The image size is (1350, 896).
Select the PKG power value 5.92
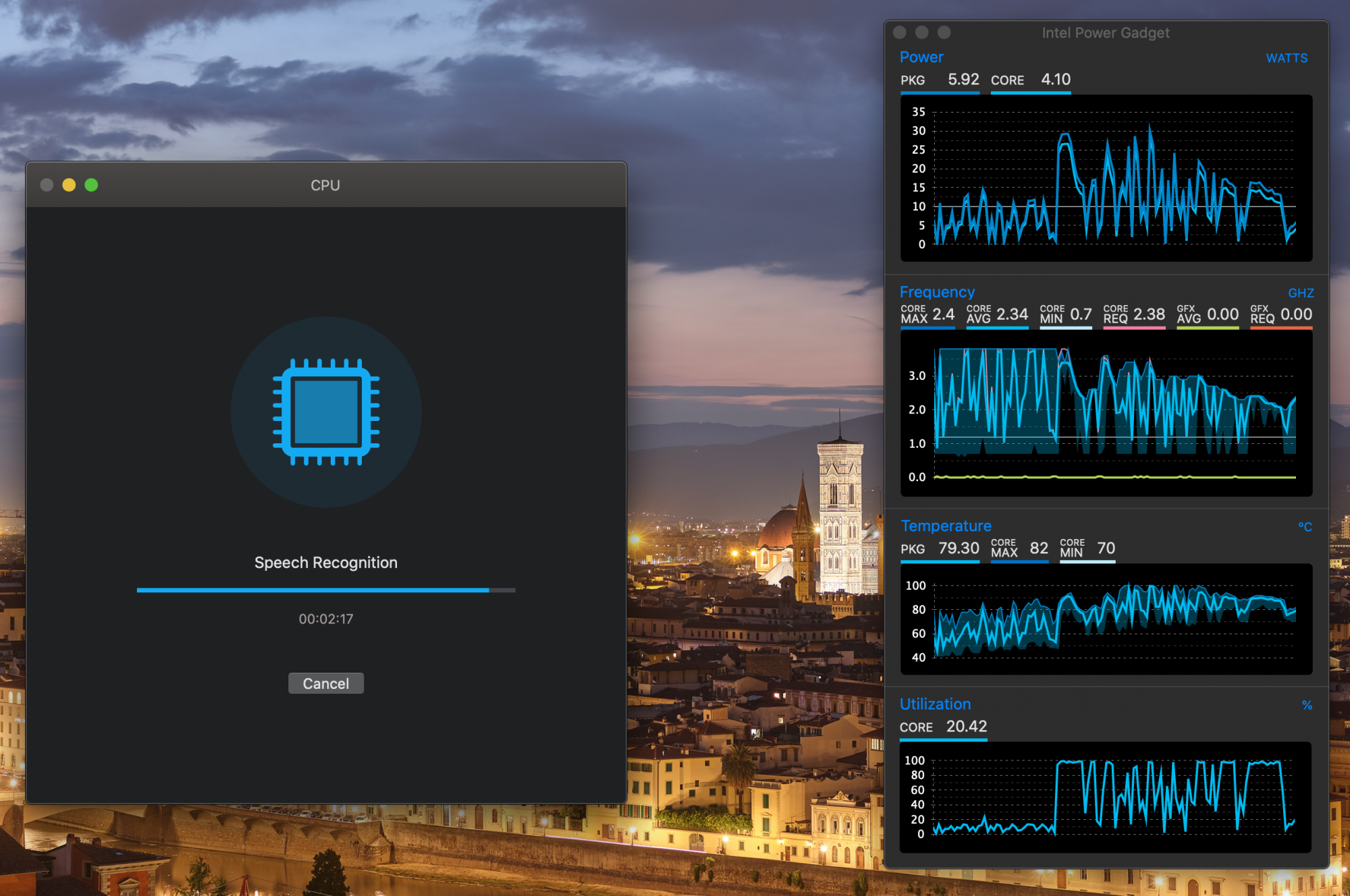click(963, 80)
